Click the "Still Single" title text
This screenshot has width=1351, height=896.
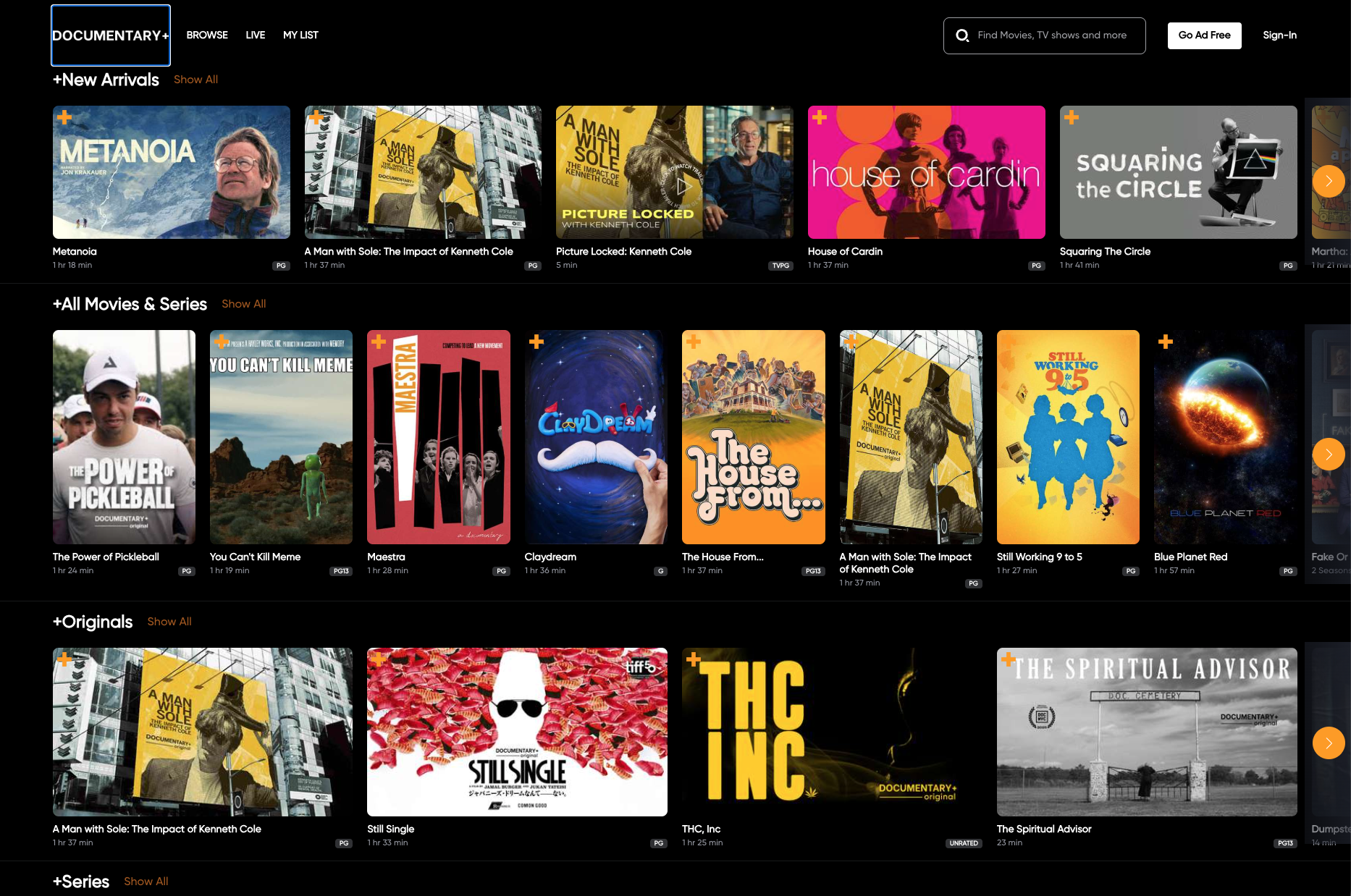click(390, 829)
